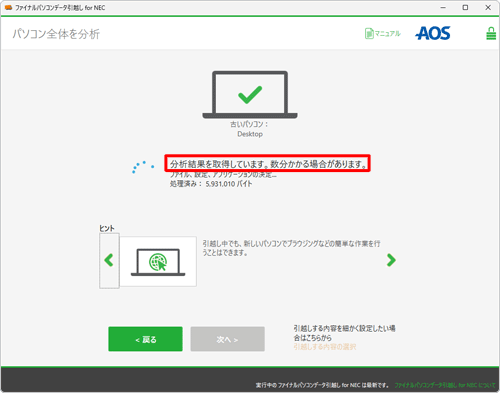Maximize the window

coord(465,7)
